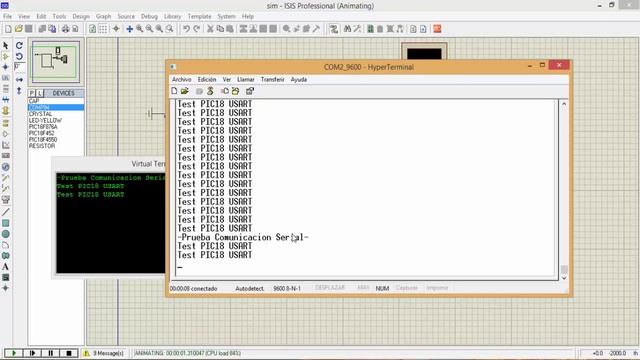Screen dimensions: 640x360
Task: Open the ISIS Template menu
Action: pos(199,16)
